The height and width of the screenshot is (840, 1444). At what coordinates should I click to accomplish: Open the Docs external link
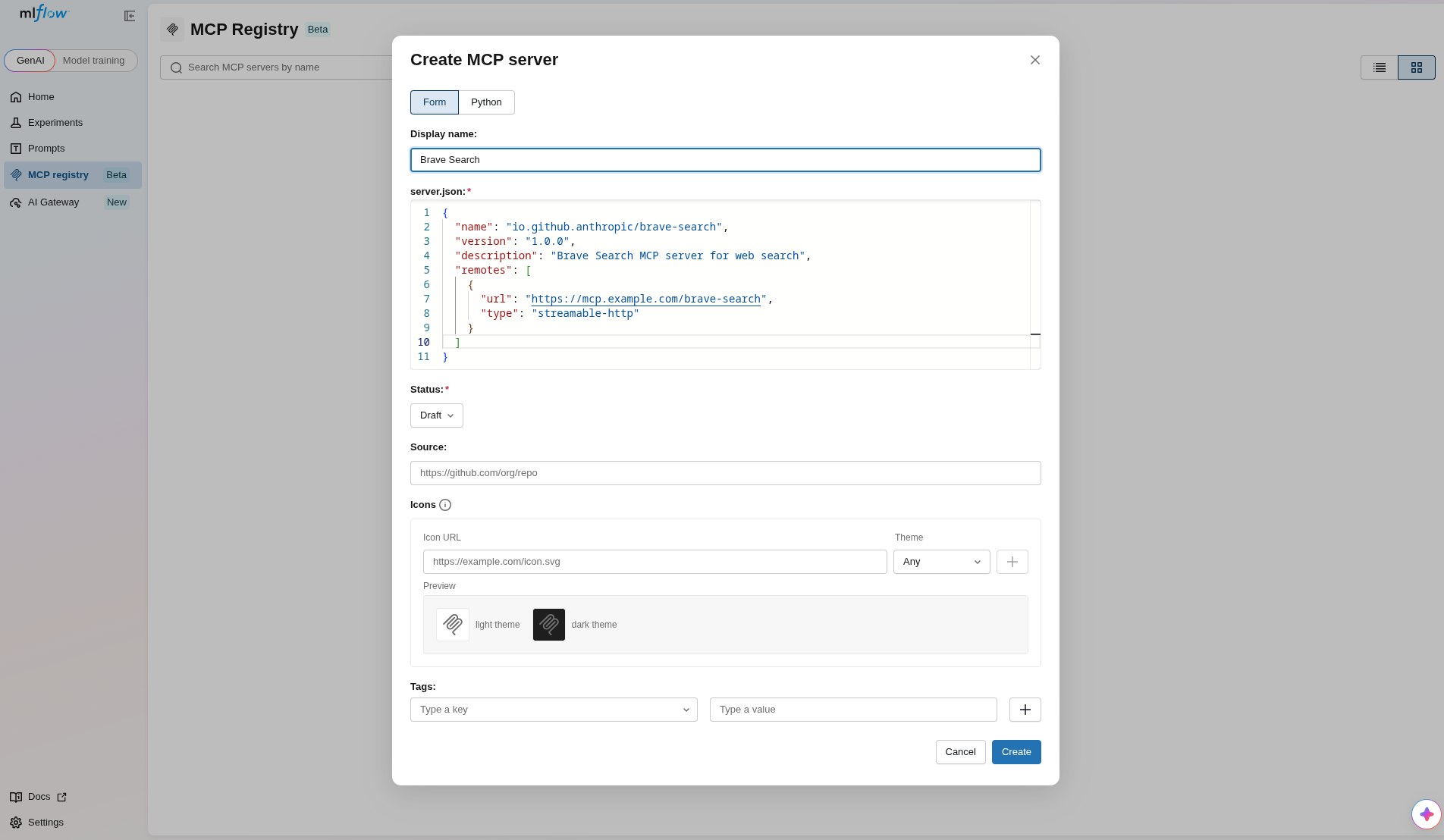tap(39, 797)
